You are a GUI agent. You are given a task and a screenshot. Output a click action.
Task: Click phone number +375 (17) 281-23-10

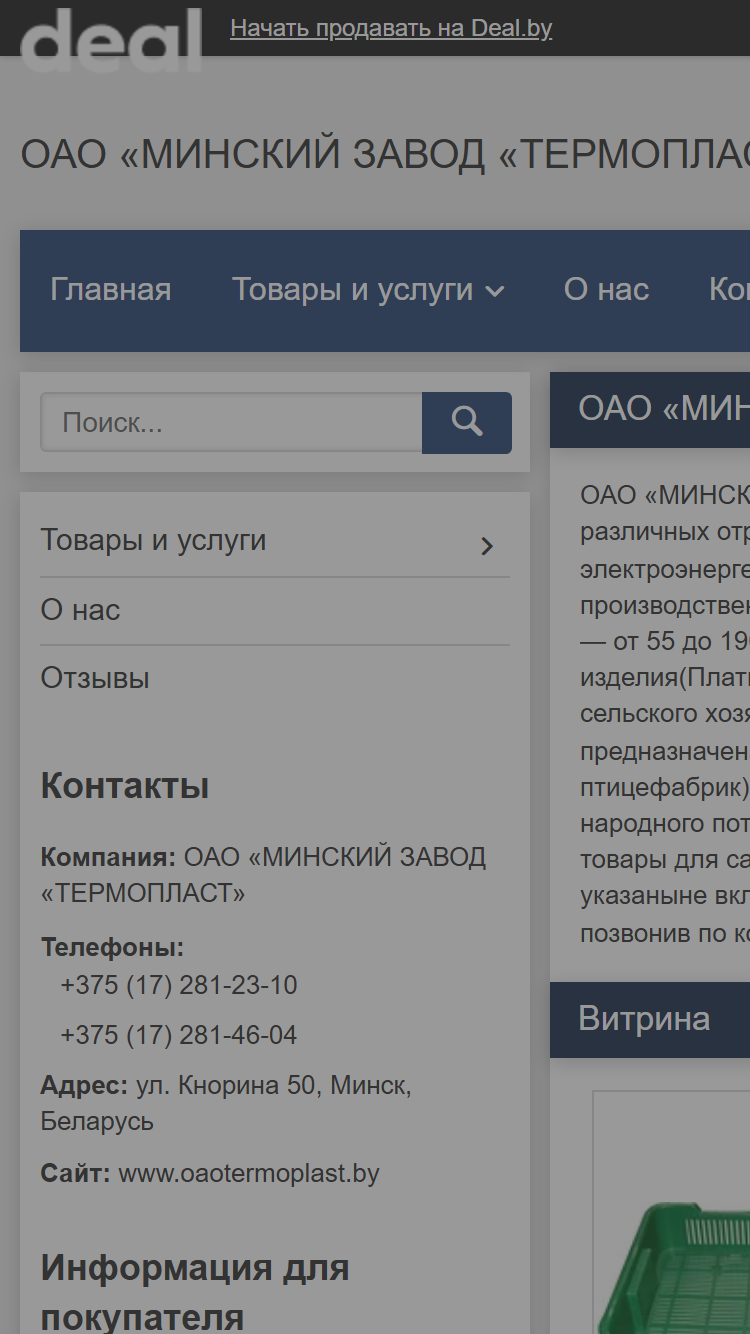[x=179, y=985]
